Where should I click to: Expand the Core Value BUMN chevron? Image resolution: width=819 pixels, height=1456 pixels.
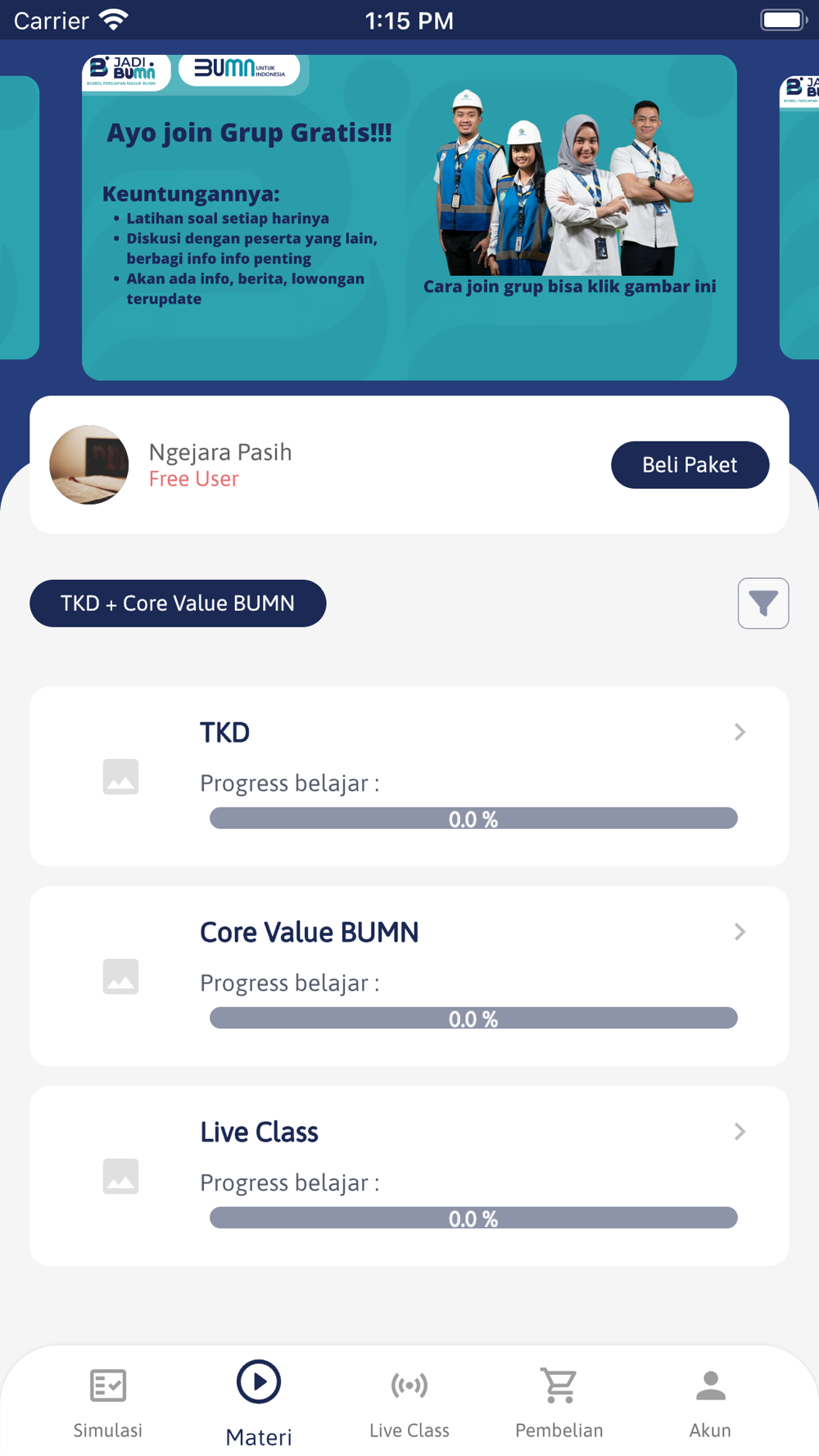(x=740, y=932)
